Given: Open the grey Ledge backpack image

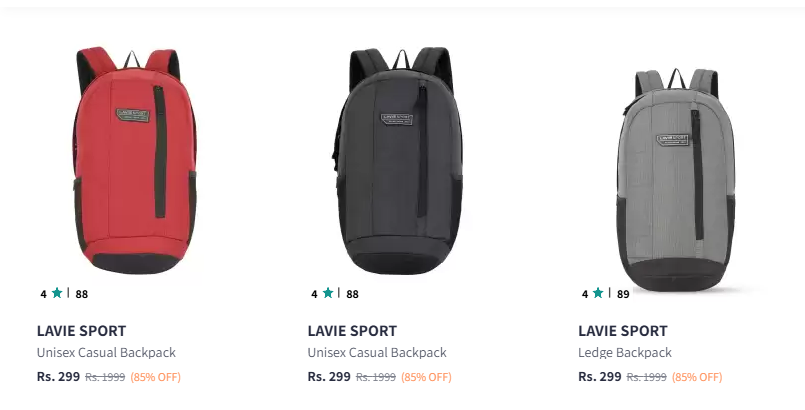Looking at the screenshot, I should point(677,180).
